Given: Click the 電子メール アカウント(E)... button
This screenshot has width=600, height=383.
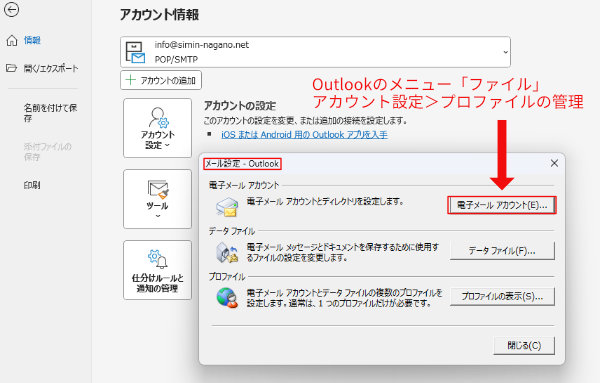Looking at the screenshot, I should [x=502, y=205].
